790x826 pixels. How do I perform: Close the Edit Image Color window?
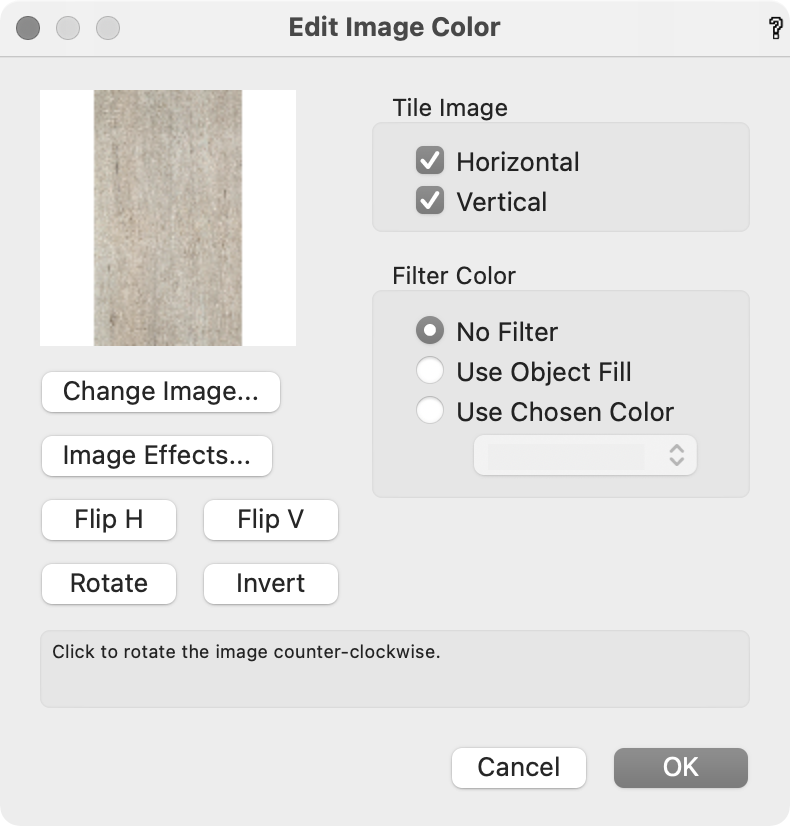pyautogui.click(x=28, y=28)
